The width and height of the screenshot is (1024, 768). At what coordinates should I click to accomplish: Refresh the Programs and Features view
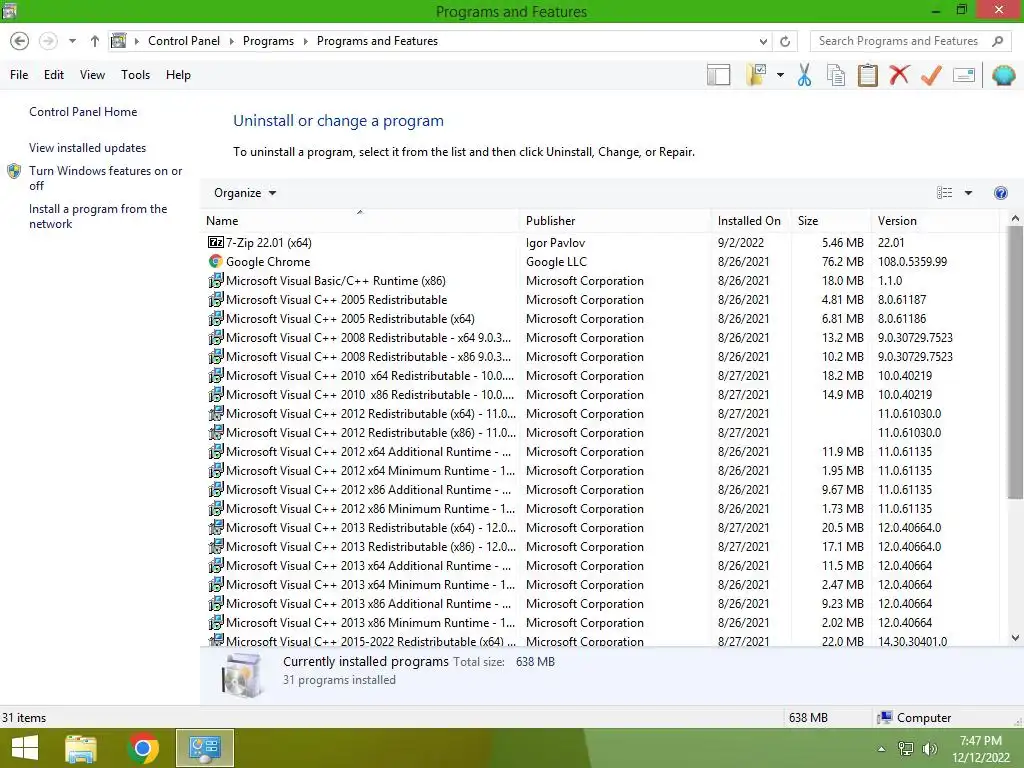[785, 41]
